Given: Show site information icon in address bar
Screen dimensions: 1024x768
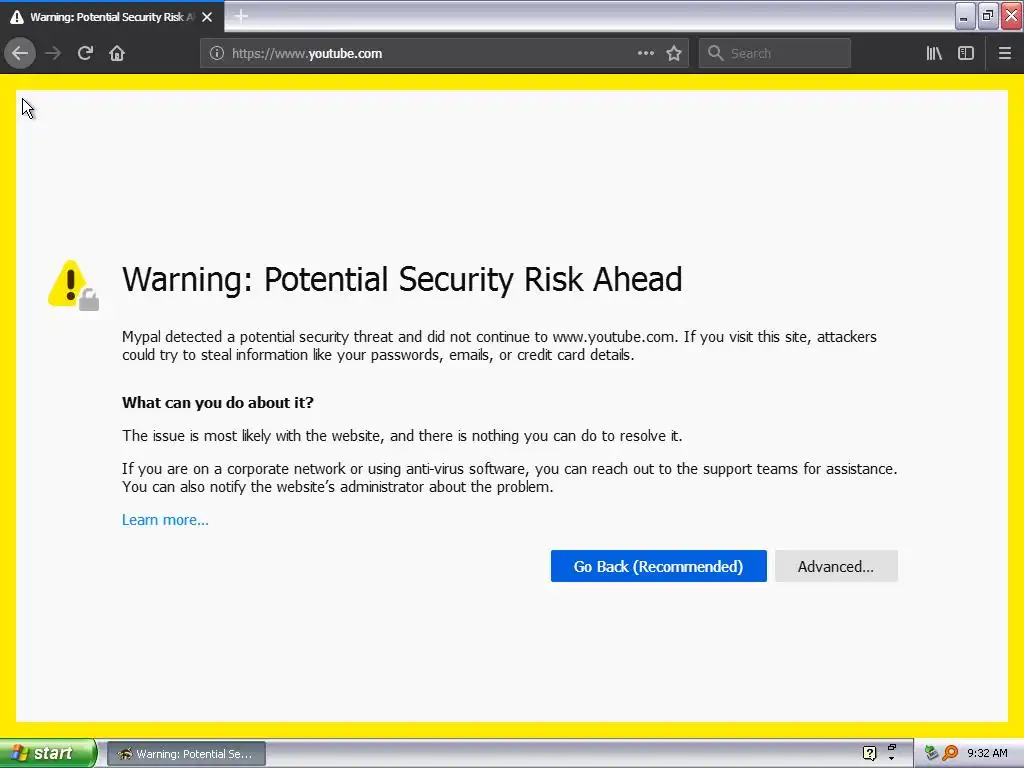Looking at the screenshot, I should coord(217,54).
